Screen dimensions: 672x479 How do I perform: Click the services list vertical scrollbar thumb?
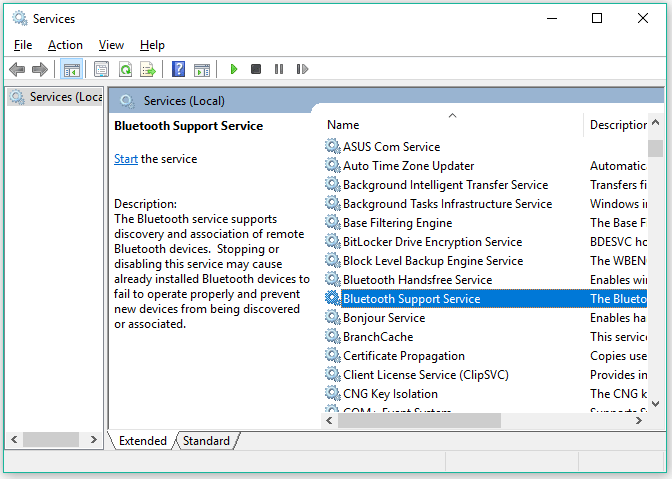(x=655, y=149)
